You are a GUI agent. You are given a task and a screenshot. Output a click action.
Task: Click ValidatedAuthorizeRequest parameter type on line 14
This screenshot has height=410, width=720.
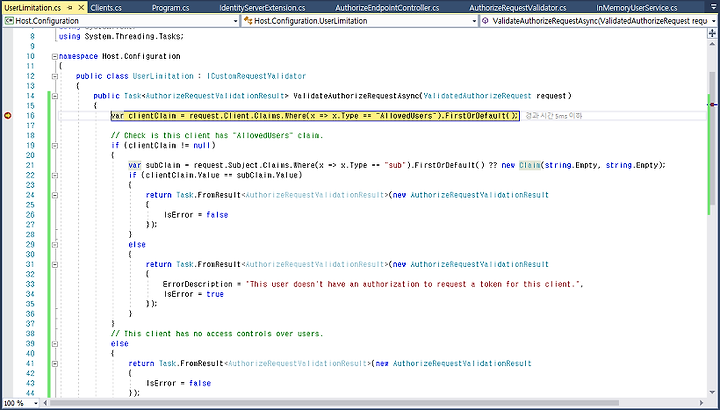477,96
